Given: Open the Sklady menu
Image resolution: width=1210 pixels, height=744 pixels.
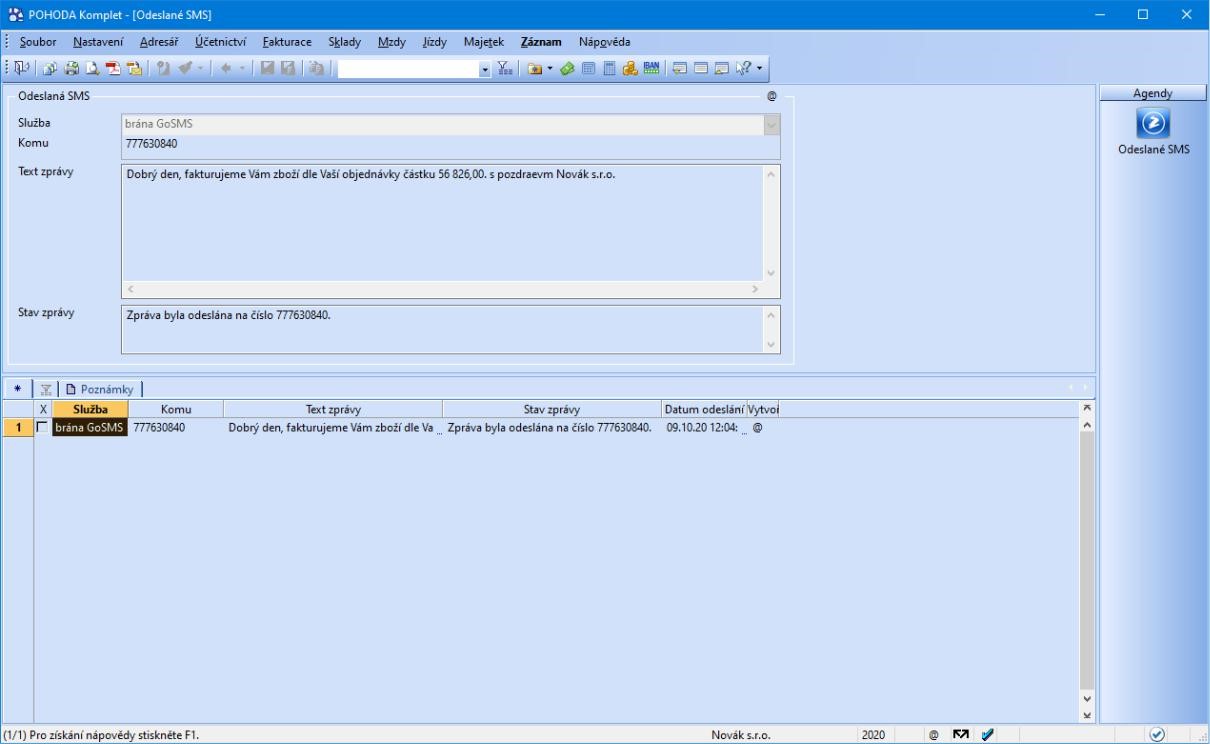Looking at the screenshot, I should pos(345,42).
